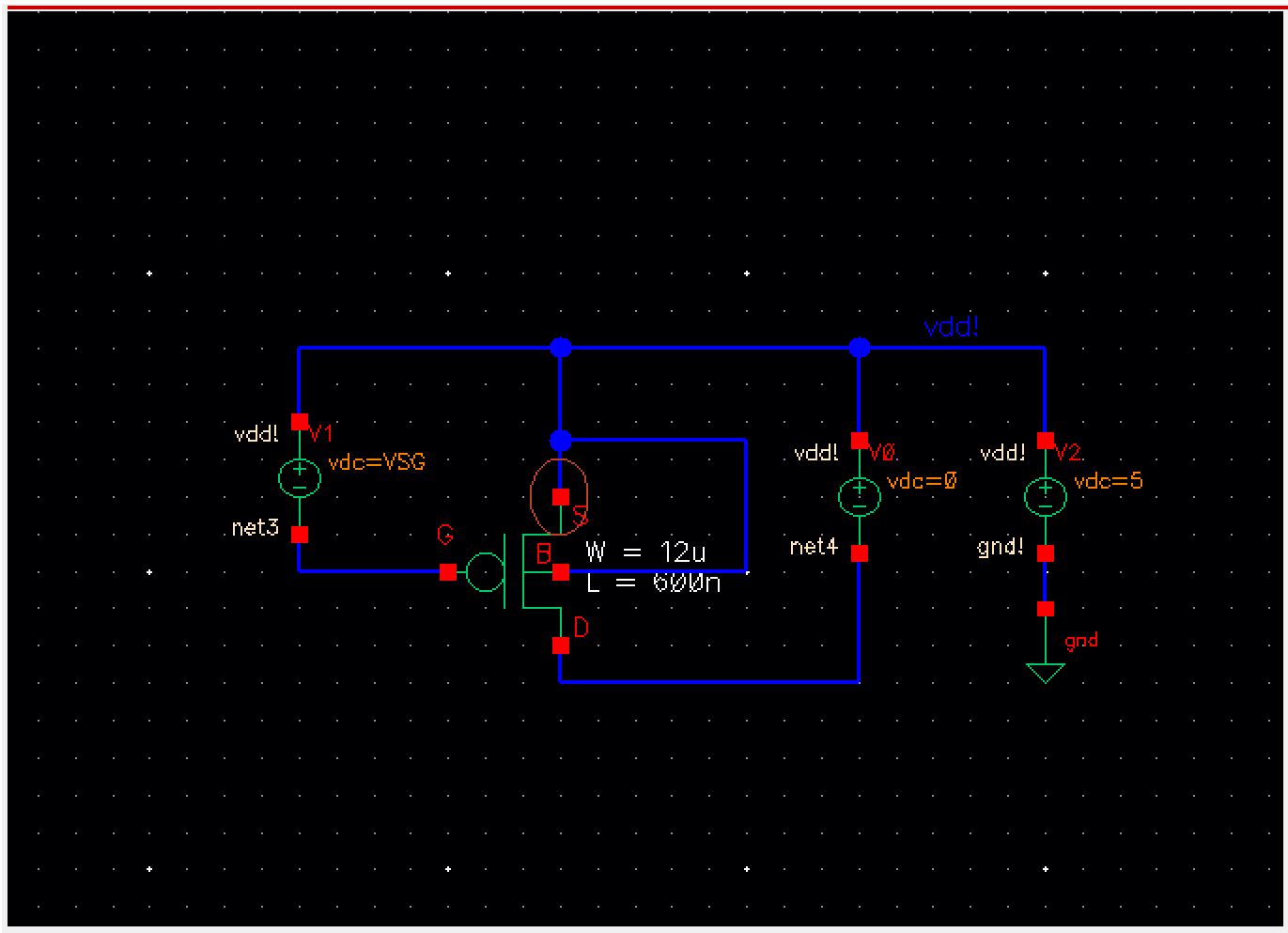Click the positive terminal of V1
Viewport: 1288px width, 933px height.
(300, 422)
